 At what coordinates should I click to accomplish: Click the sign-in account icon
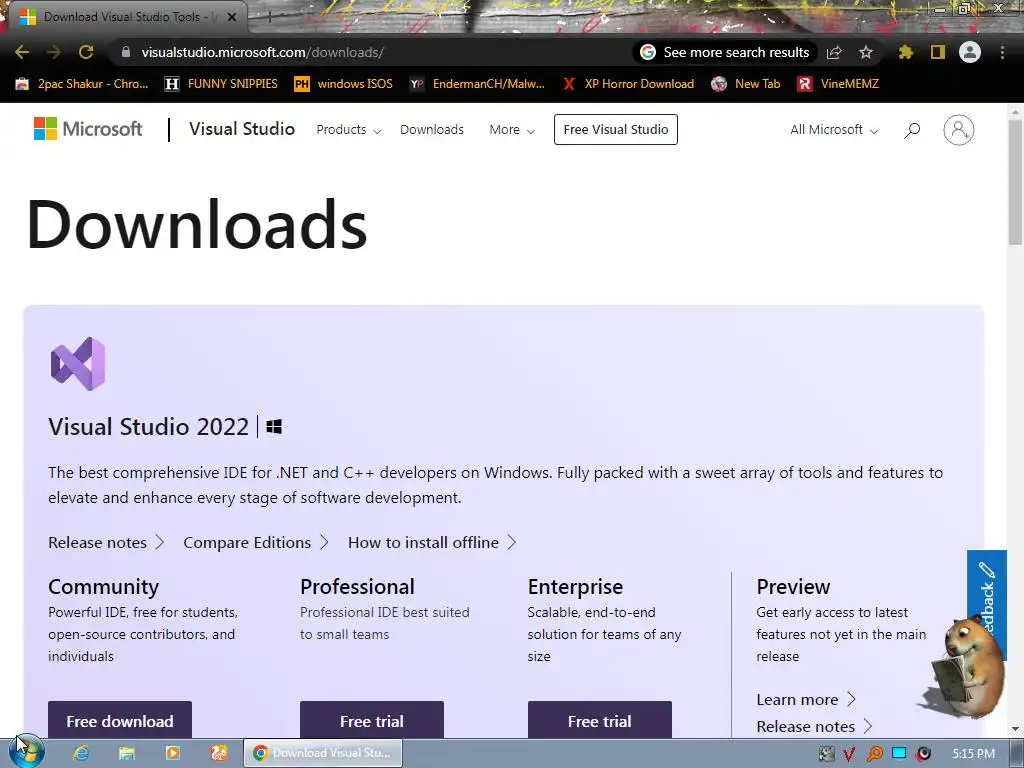pos(959,130)
